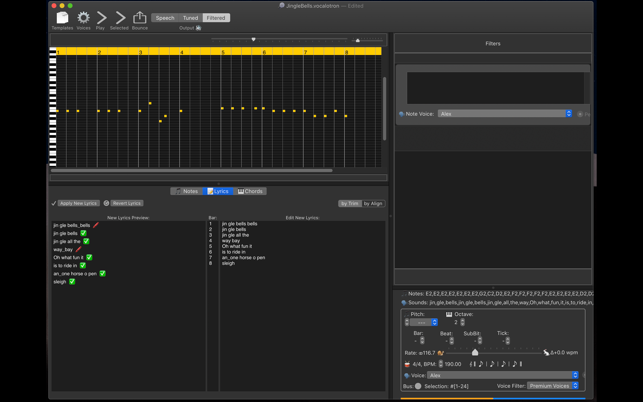Switch output mode to Tuned
Image resolution: width=643 pixels, height=402 pixels.
(x=190, y=18)
